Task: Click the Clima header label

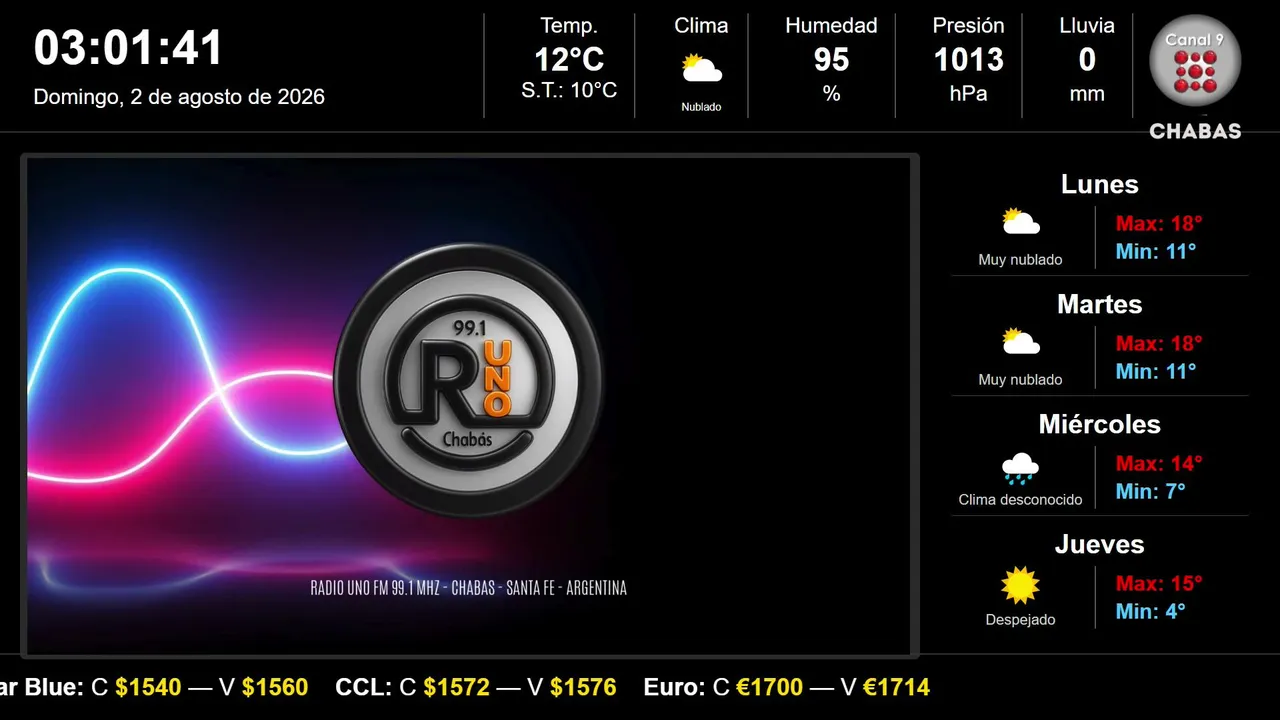Action: 701,26
